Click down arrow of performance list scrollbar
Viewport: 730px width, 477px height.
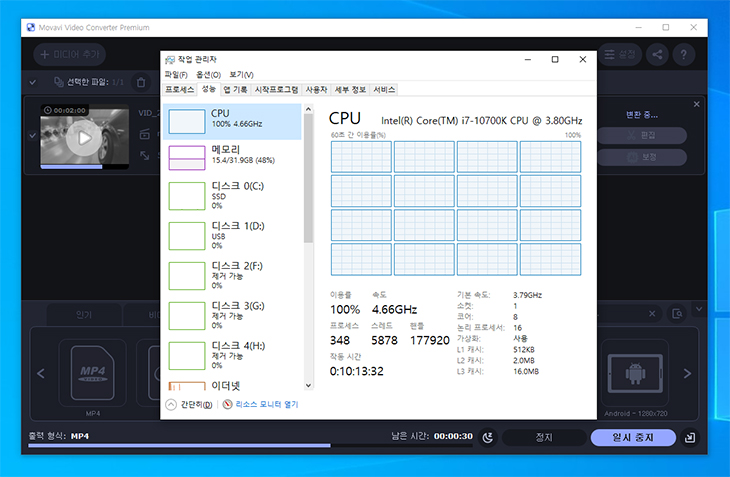(x=308, y=385)
